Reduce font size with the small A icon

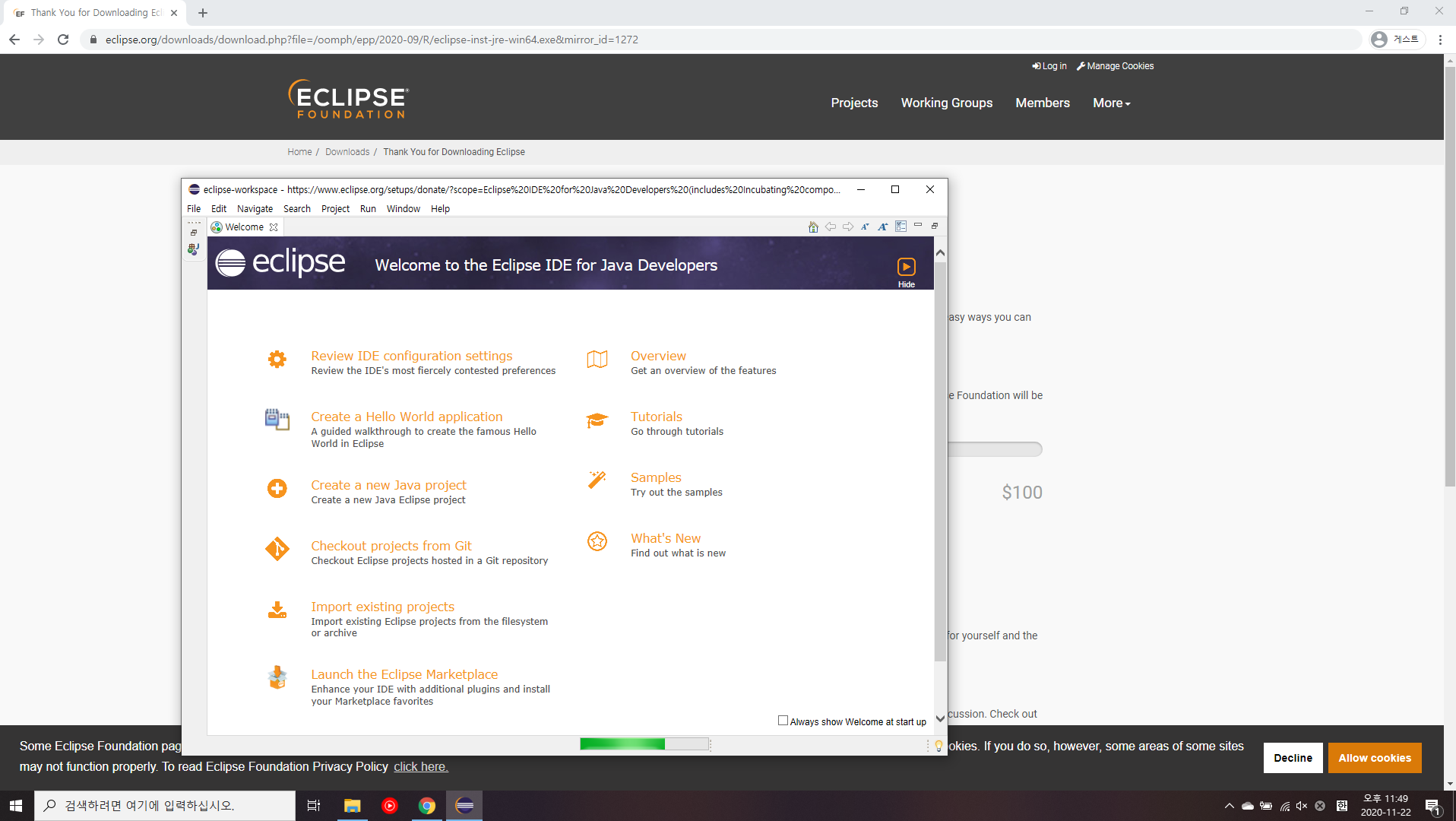[x=865, y=227]
